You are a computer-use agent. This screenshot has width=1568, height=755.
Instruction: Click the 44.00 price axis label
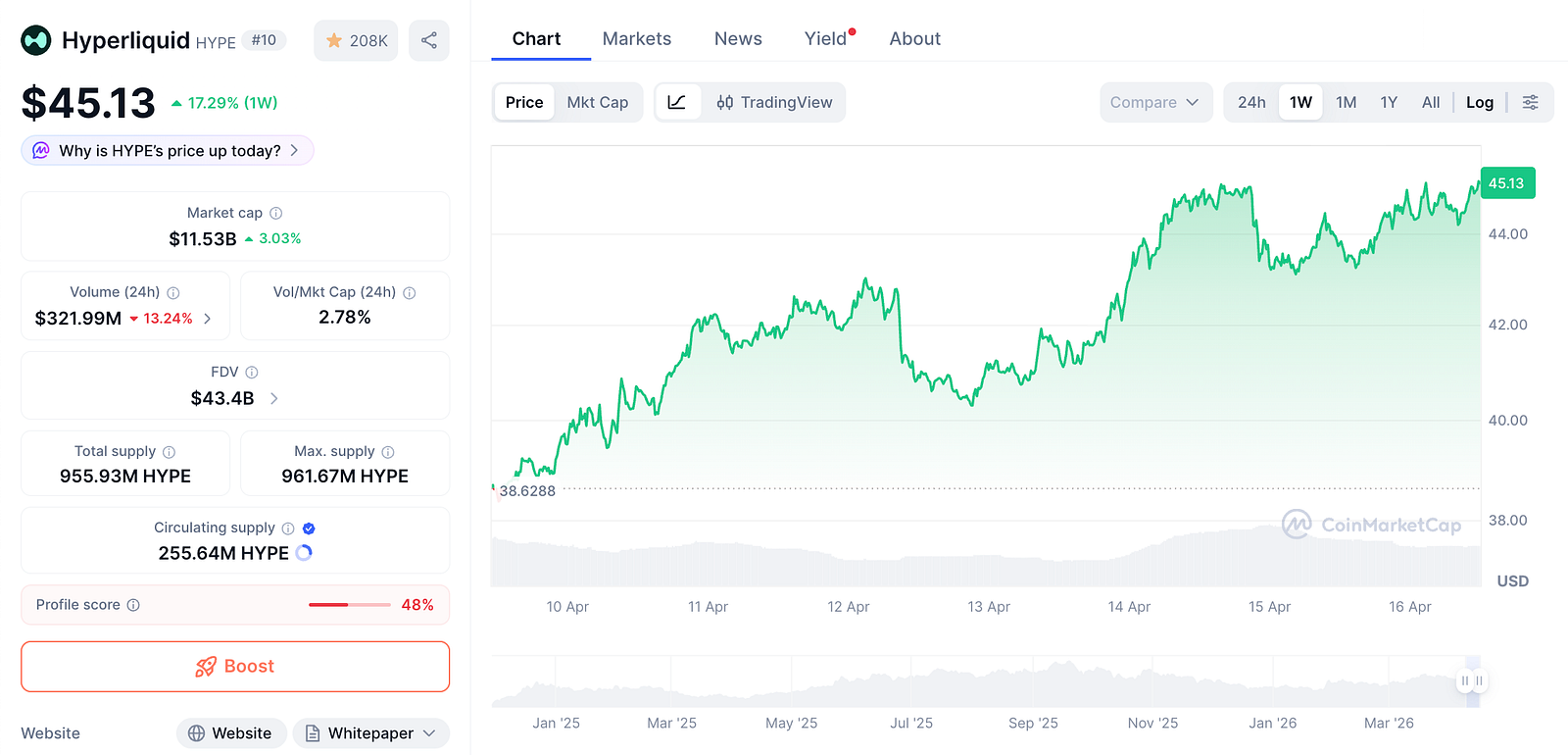pyautogui.click(x=1507, y=234)
